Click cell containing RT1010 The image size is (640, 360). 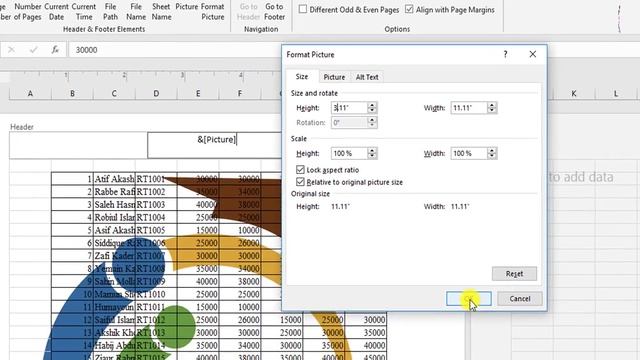pos(156,294)
